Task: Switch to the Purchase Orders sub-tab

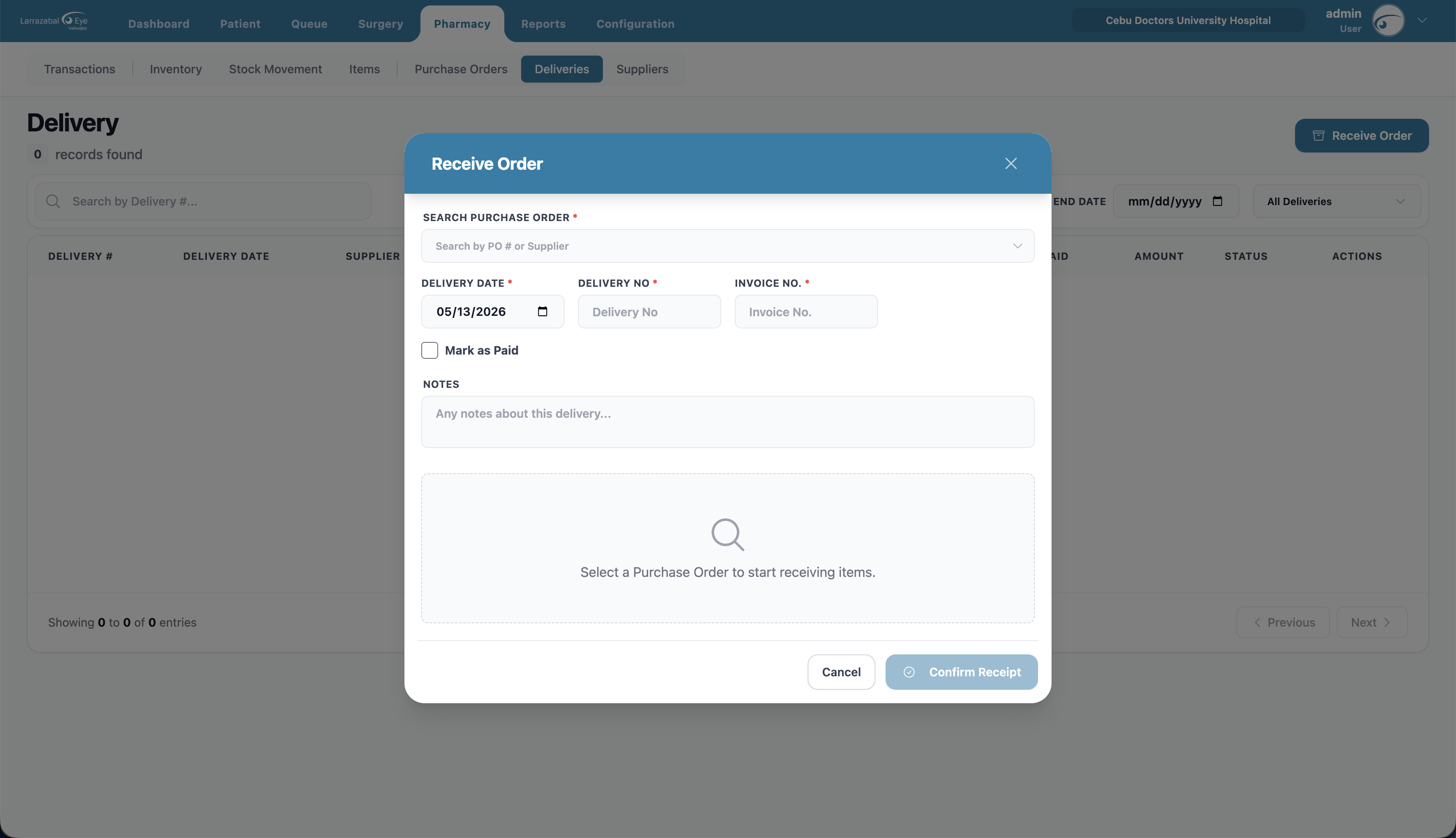Action: pos(460,69)
